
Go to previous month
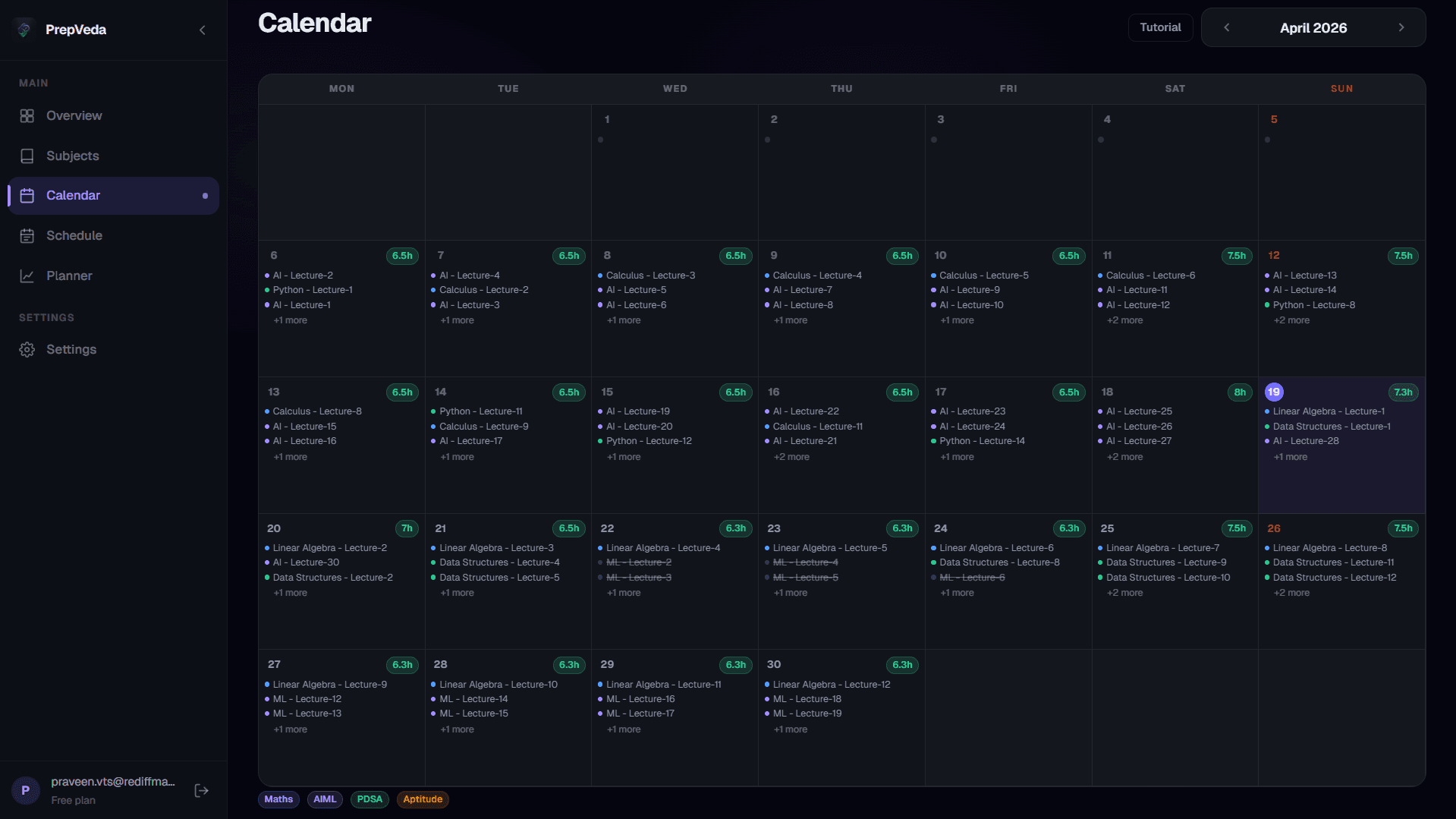pyautogui.click(x=1226, y=27)
